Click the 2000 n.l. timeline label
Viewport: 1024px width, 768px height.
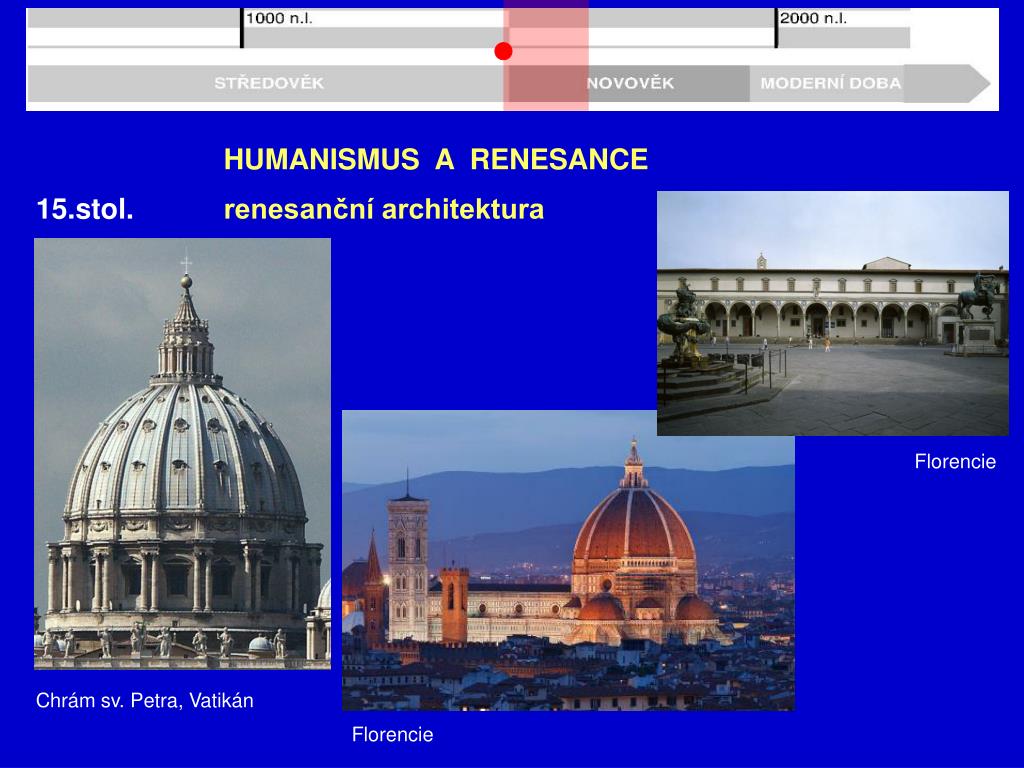click(x=813, y=18)
